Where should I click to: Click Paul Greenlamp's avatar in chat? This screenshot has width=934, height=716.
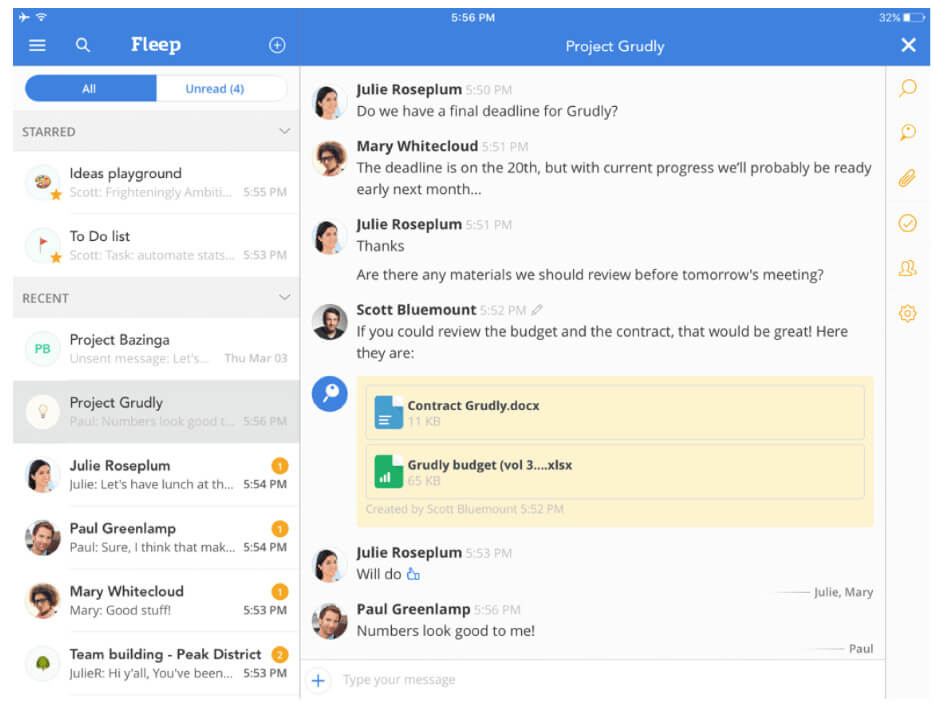click(329, 621)
